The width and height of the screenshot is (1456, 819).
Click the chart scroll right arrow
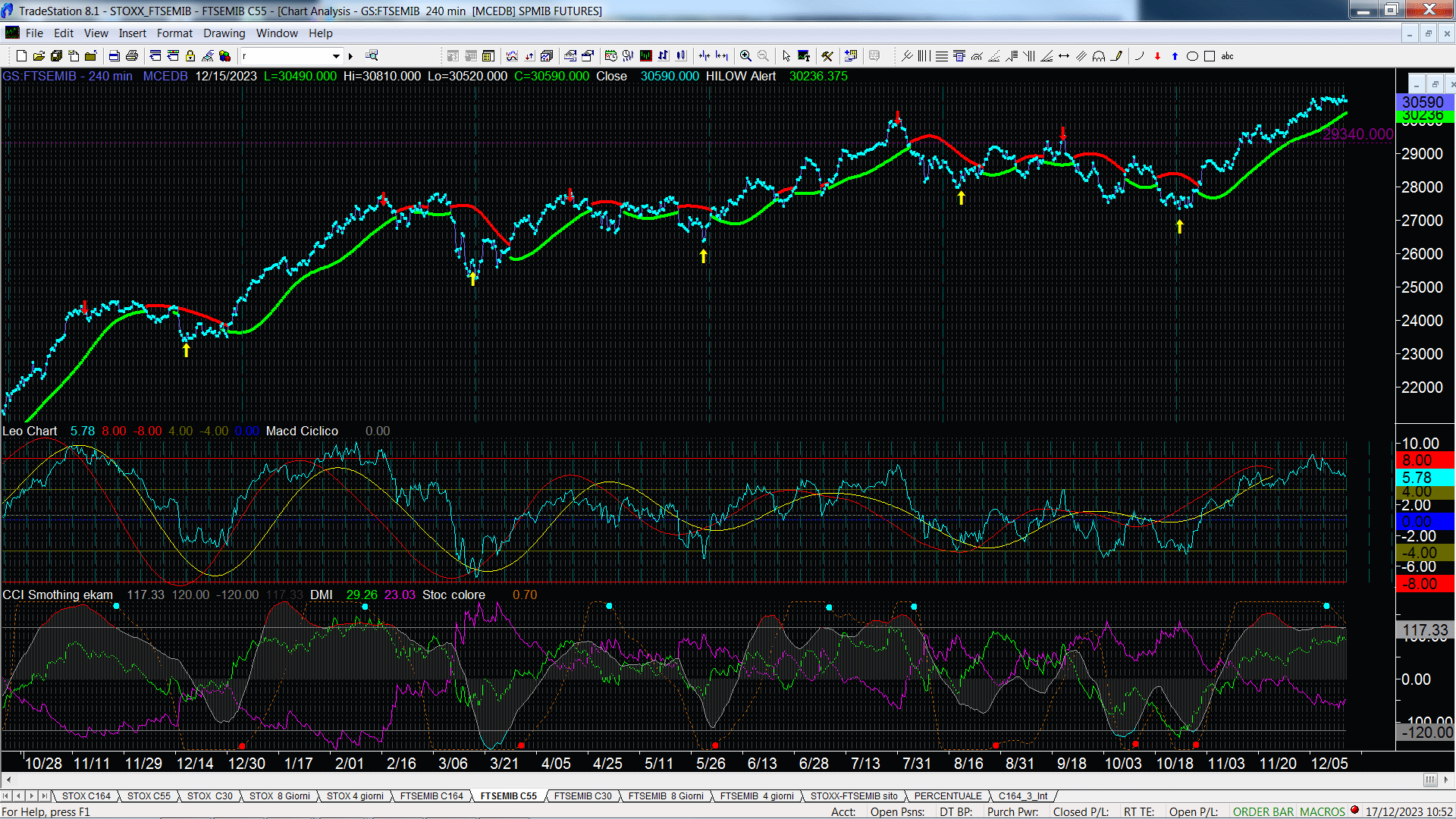1446,780
